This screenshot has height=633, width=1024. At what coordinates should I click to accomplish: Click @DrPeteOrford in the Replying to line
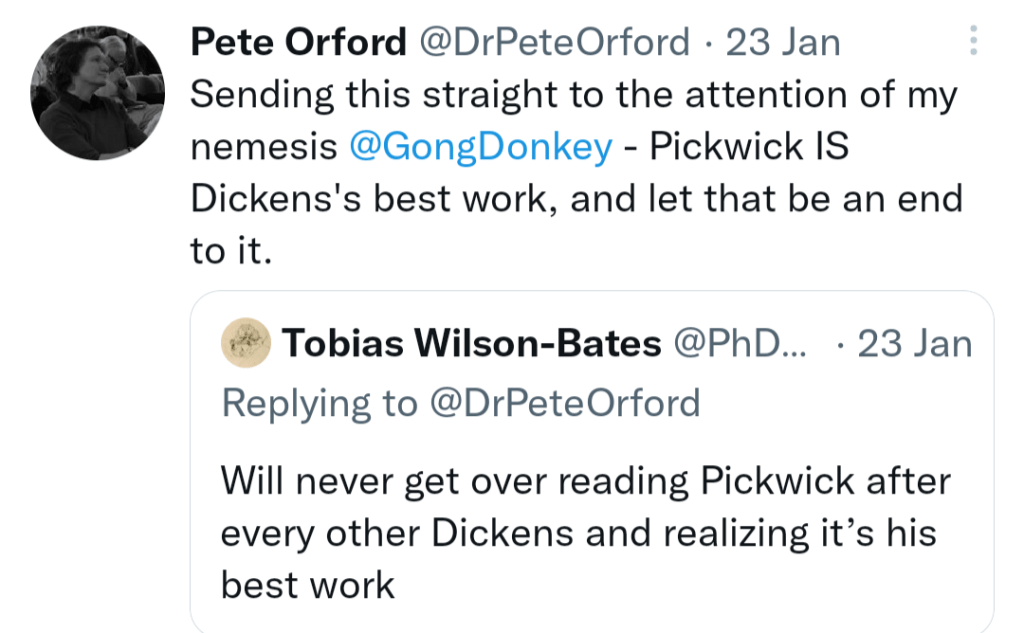pyautogui.click(x=565, y=403)
